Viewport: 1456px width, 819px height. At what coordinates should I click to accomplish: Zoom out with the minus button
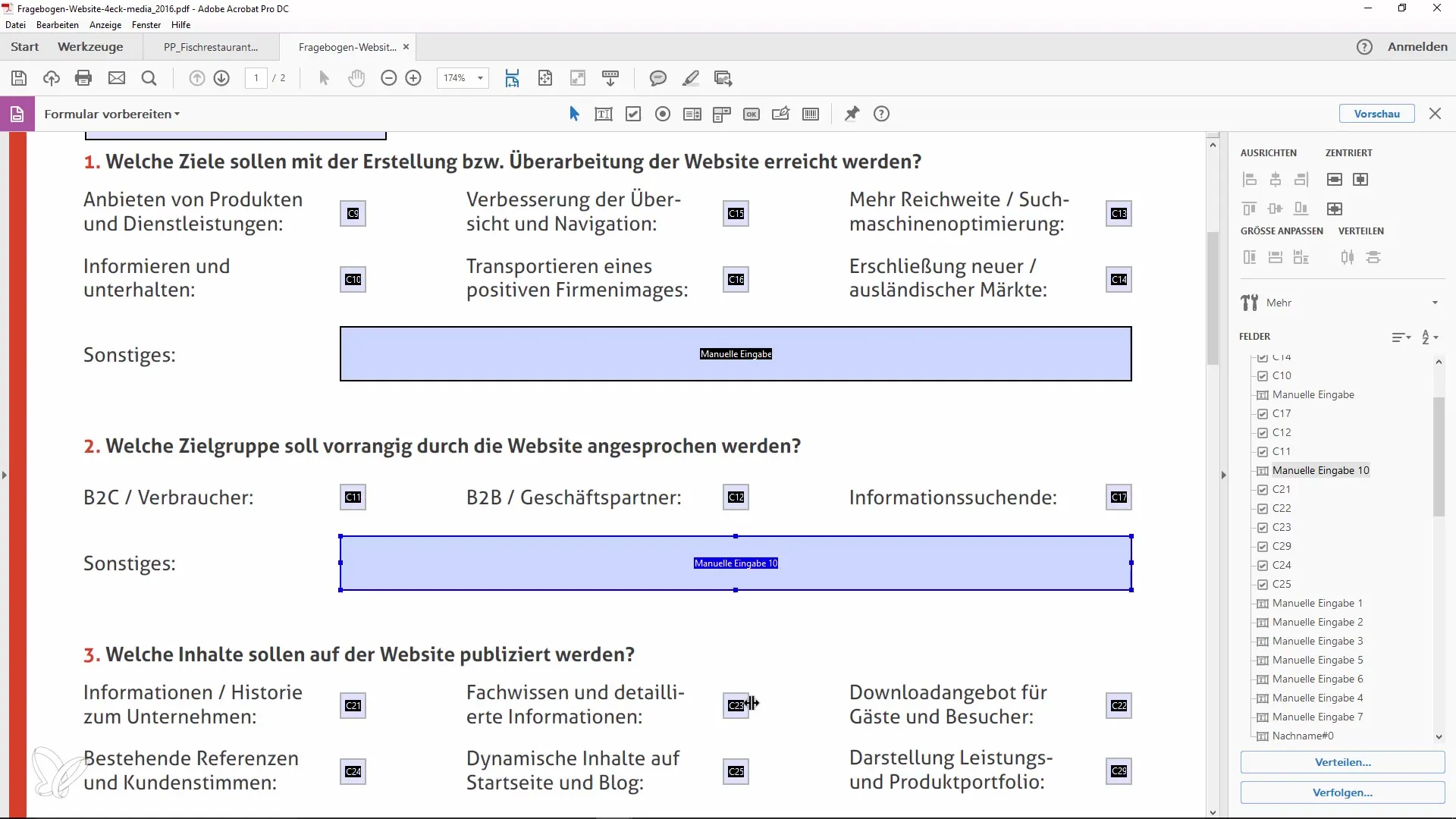tap(388, 78)
